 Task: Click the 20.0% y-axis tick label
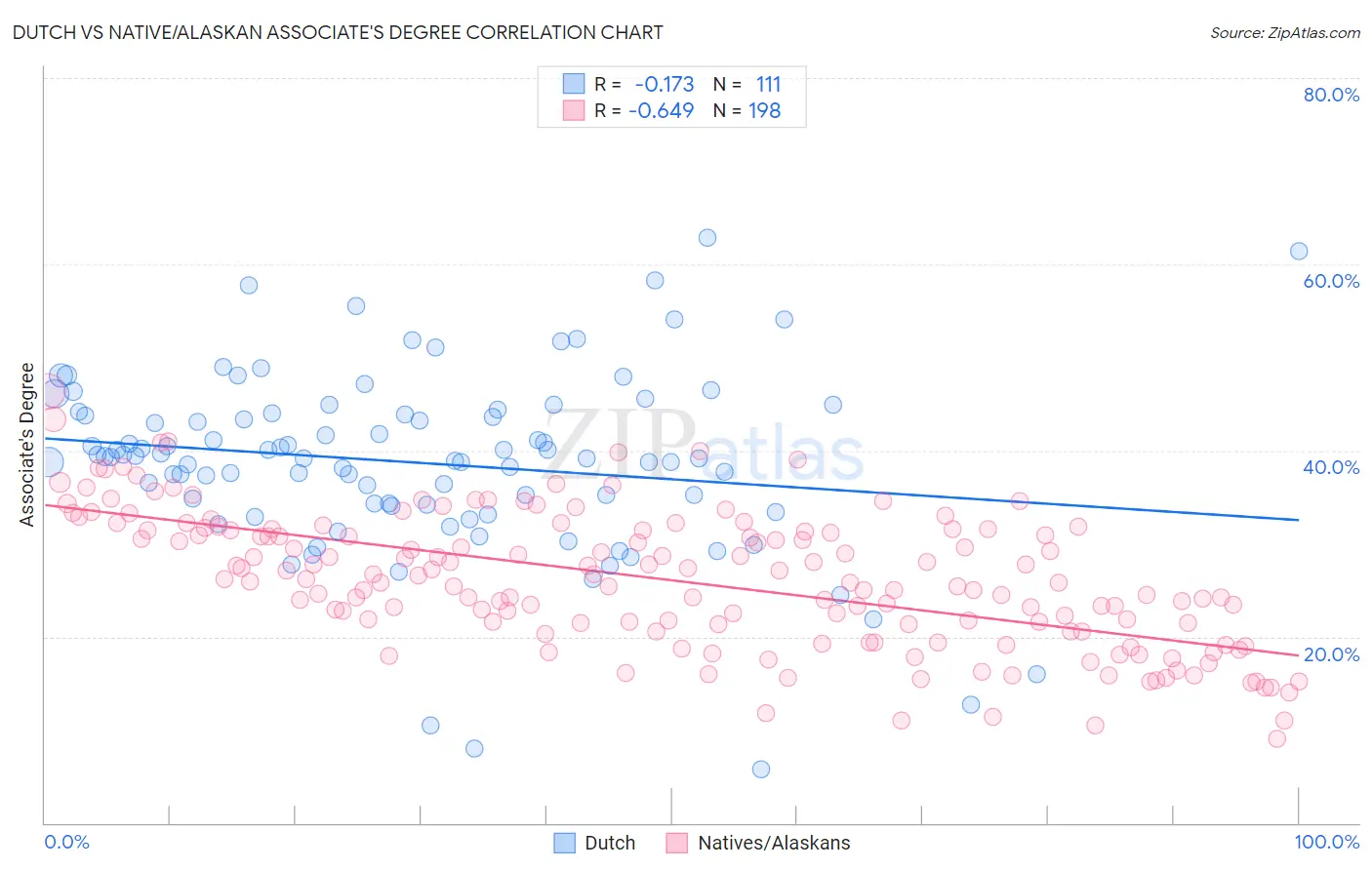coord(1331,654)
